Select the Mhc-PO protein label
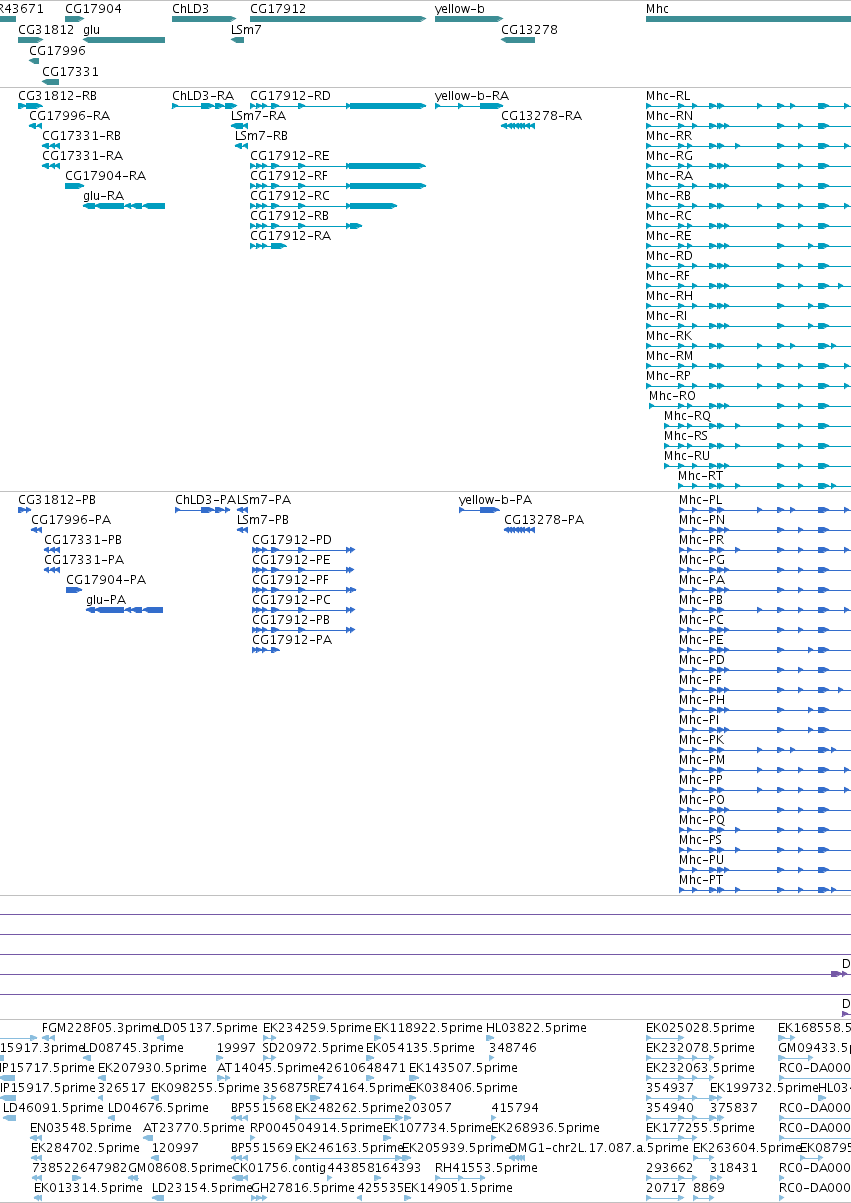The image size is (851, 1203). (702, 800)
